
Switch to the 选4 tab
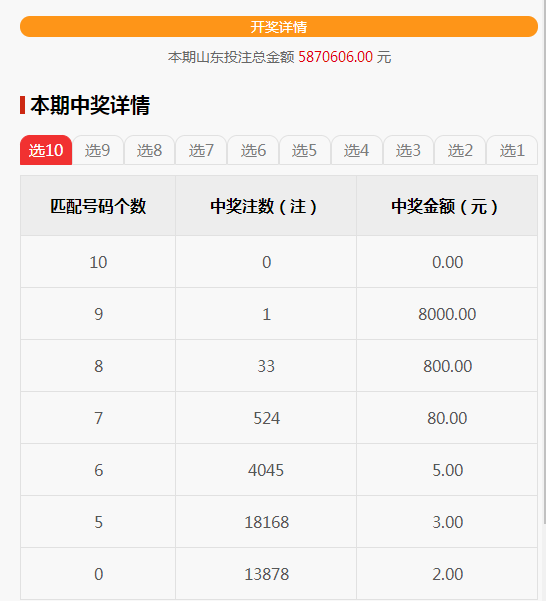pyautogui.click(x=357, y=150)
